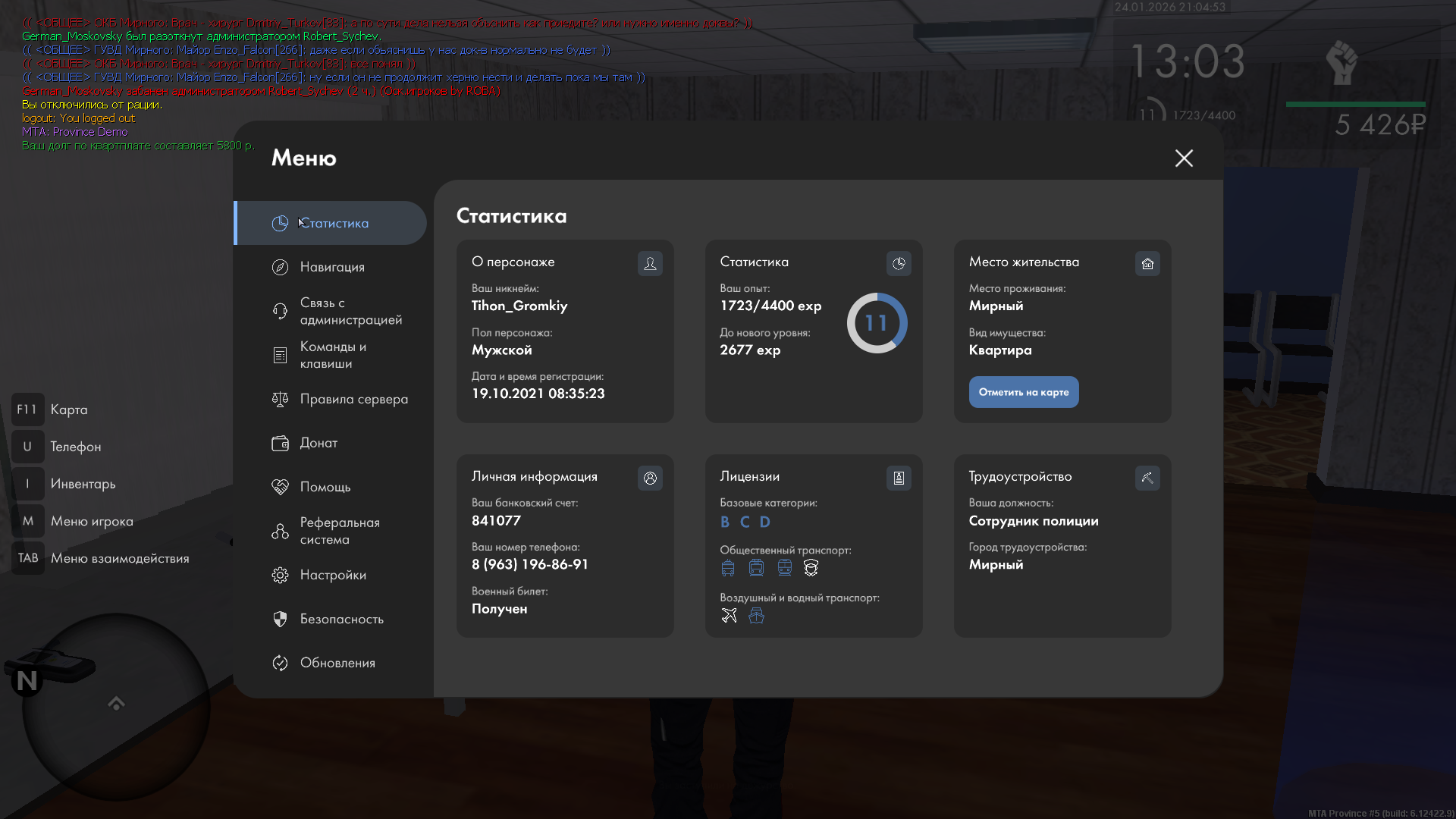1456x819 pixels.
Task: Close the Меню window
Action: coord(1184,158)
